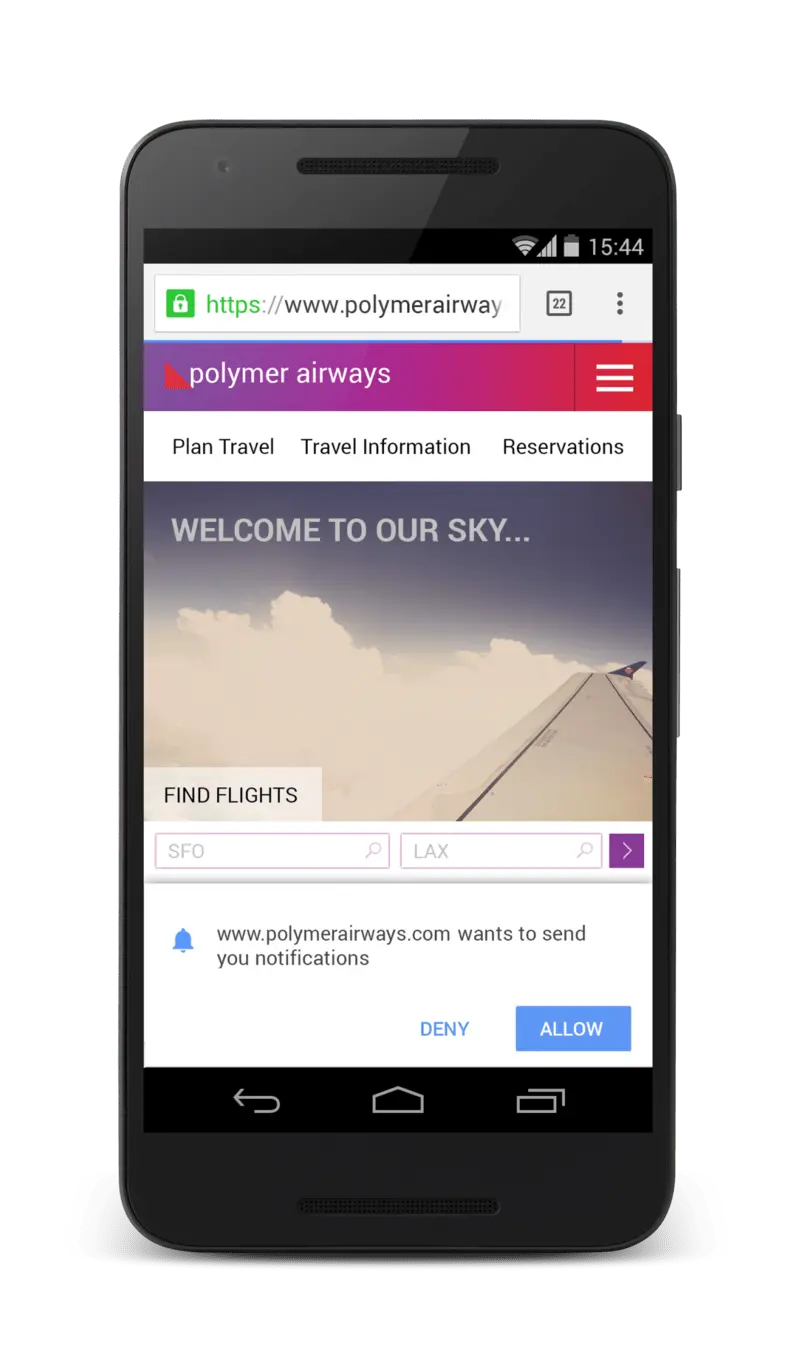Tap the red Polymer Airways logo icon
This screenshot has width=800, height=1371.
tap(176, 375)
